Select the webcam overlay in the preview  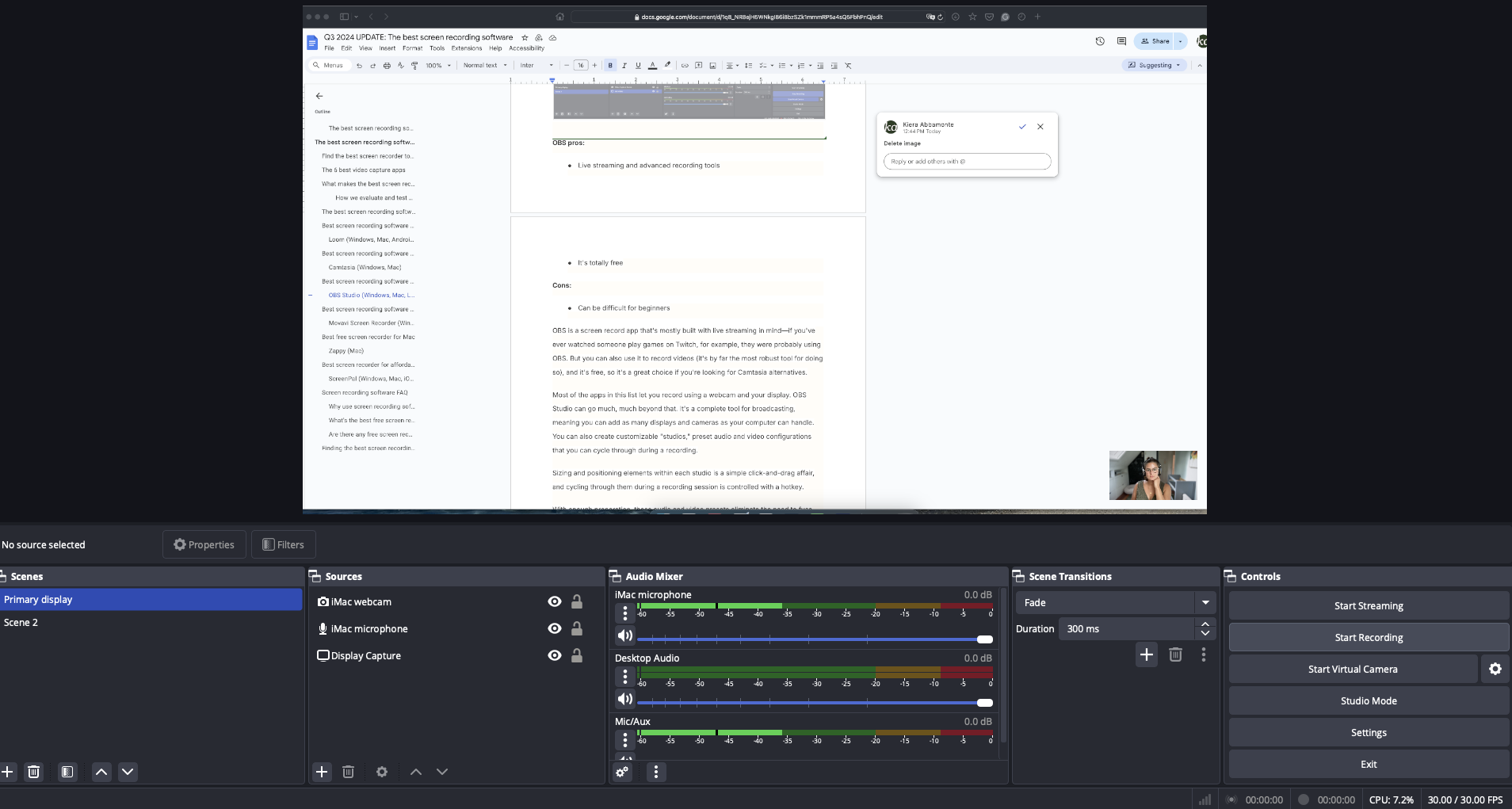pyautogui.click(x=1153, y=475)
